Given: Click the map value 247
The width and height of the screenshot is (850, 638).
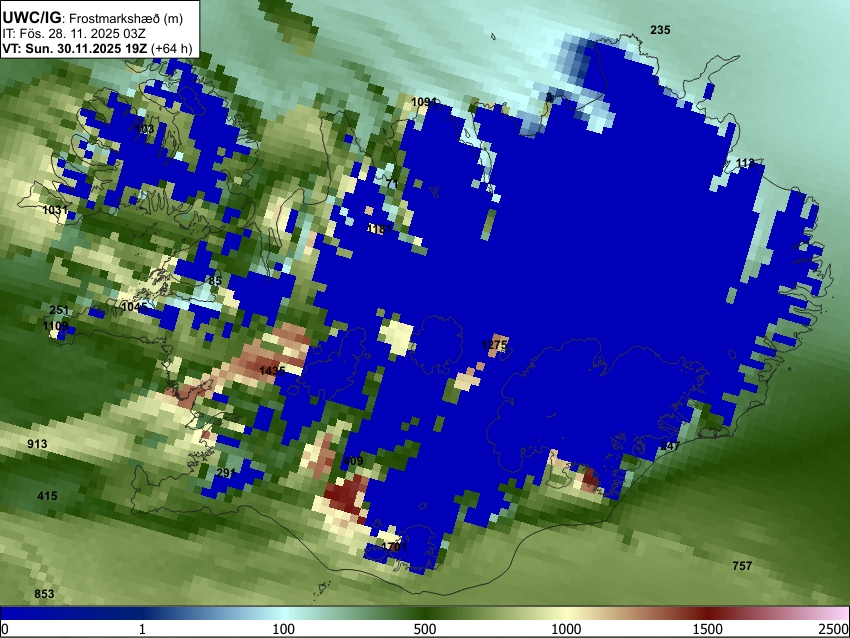Looking at the screenshot, I should (670, 446).
